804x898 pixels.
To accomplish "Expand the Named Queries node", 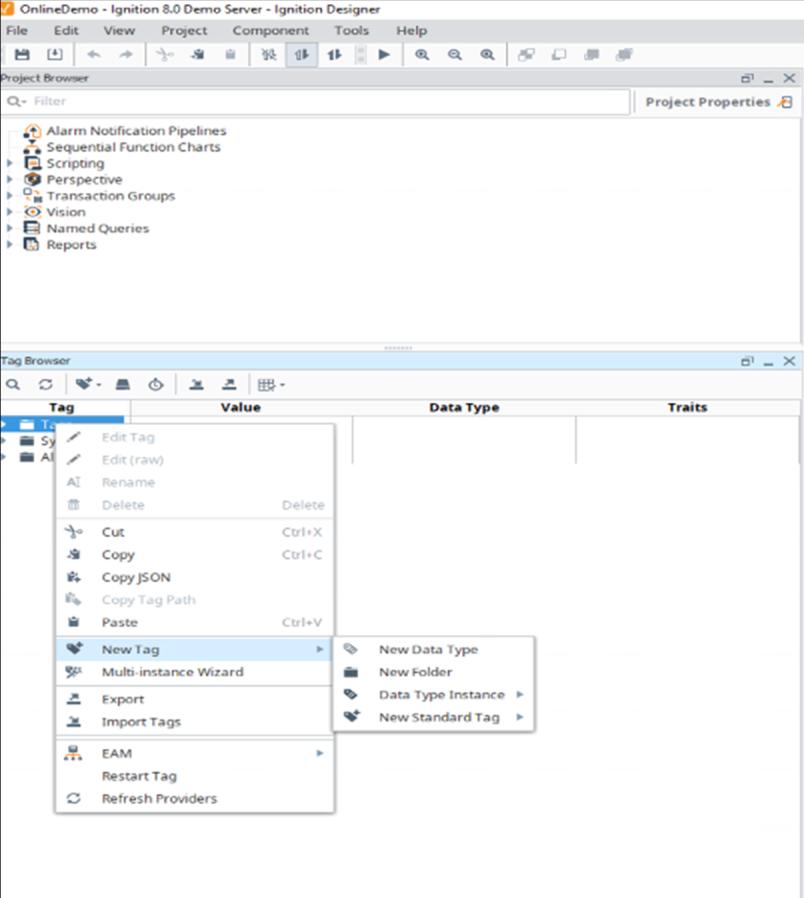I will [x=9, y=228].
